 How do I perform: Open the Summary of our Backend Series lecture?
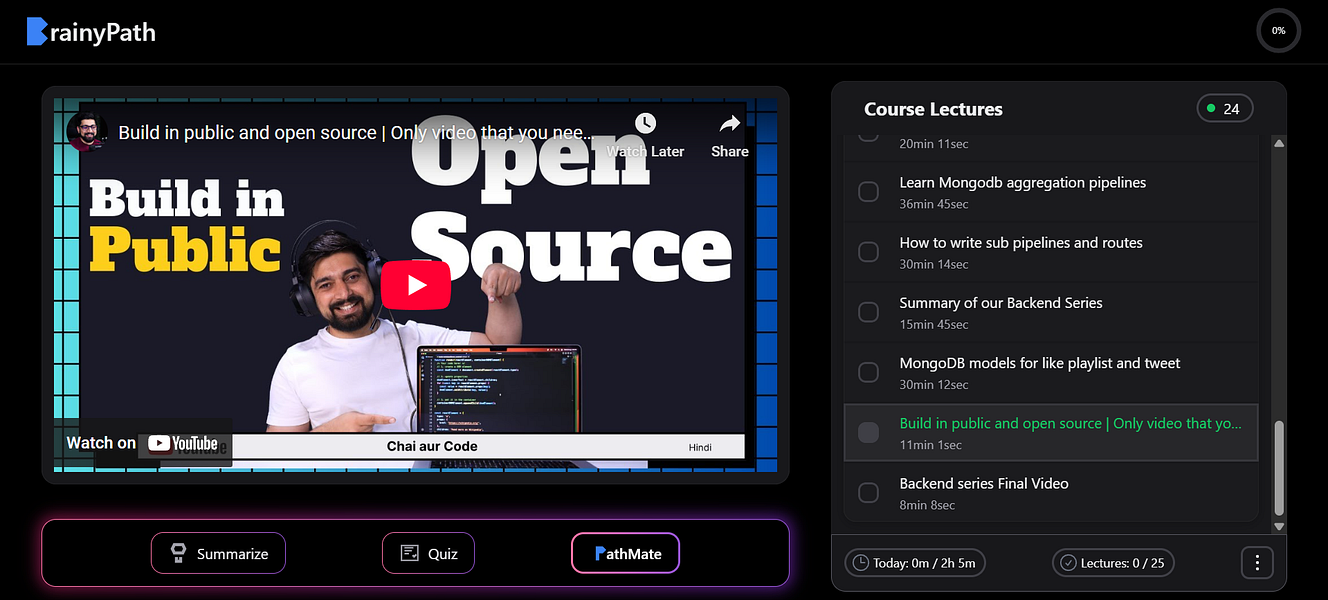click(1000, 302)
